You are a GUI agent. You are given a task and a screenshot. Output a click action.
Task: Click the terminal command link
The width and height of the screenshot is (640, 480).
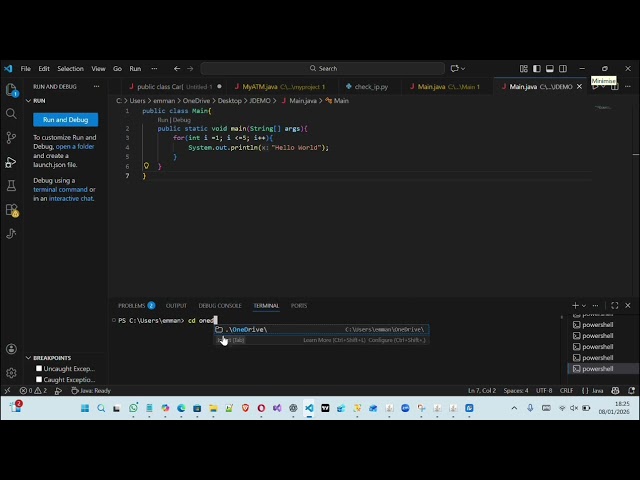coord(60,189)
